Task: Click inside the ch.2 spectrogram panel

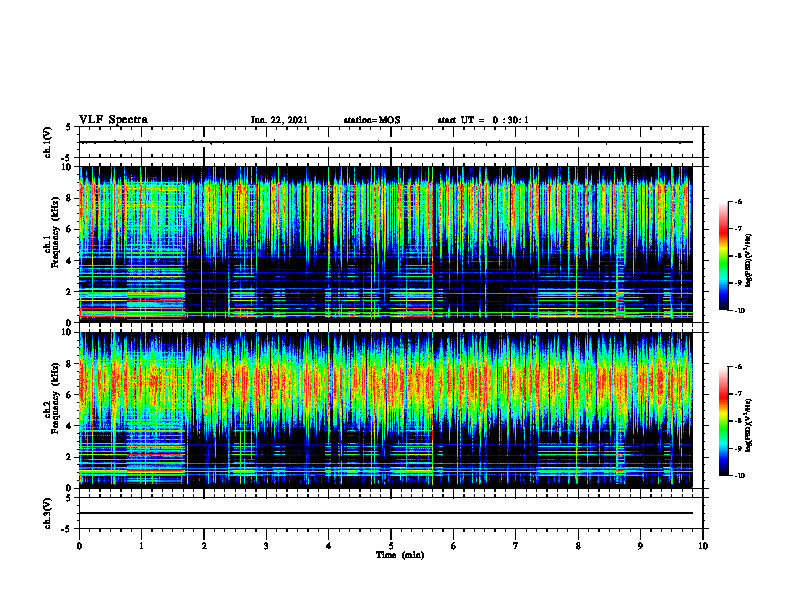Action: tap(386, 409)
